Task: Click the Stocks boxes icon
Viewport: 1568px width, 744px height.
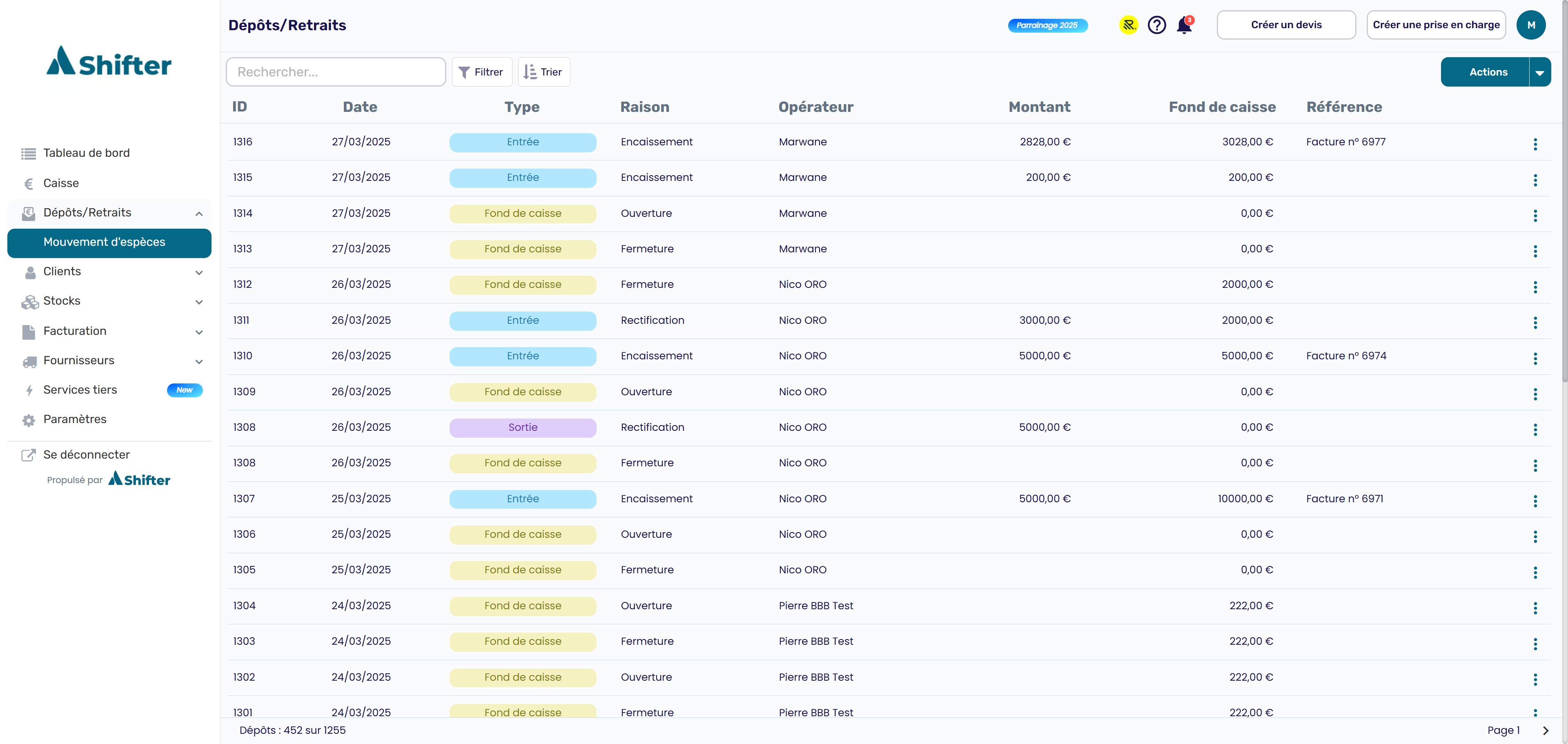Action: pyautogui.click(x=30, y=302)
